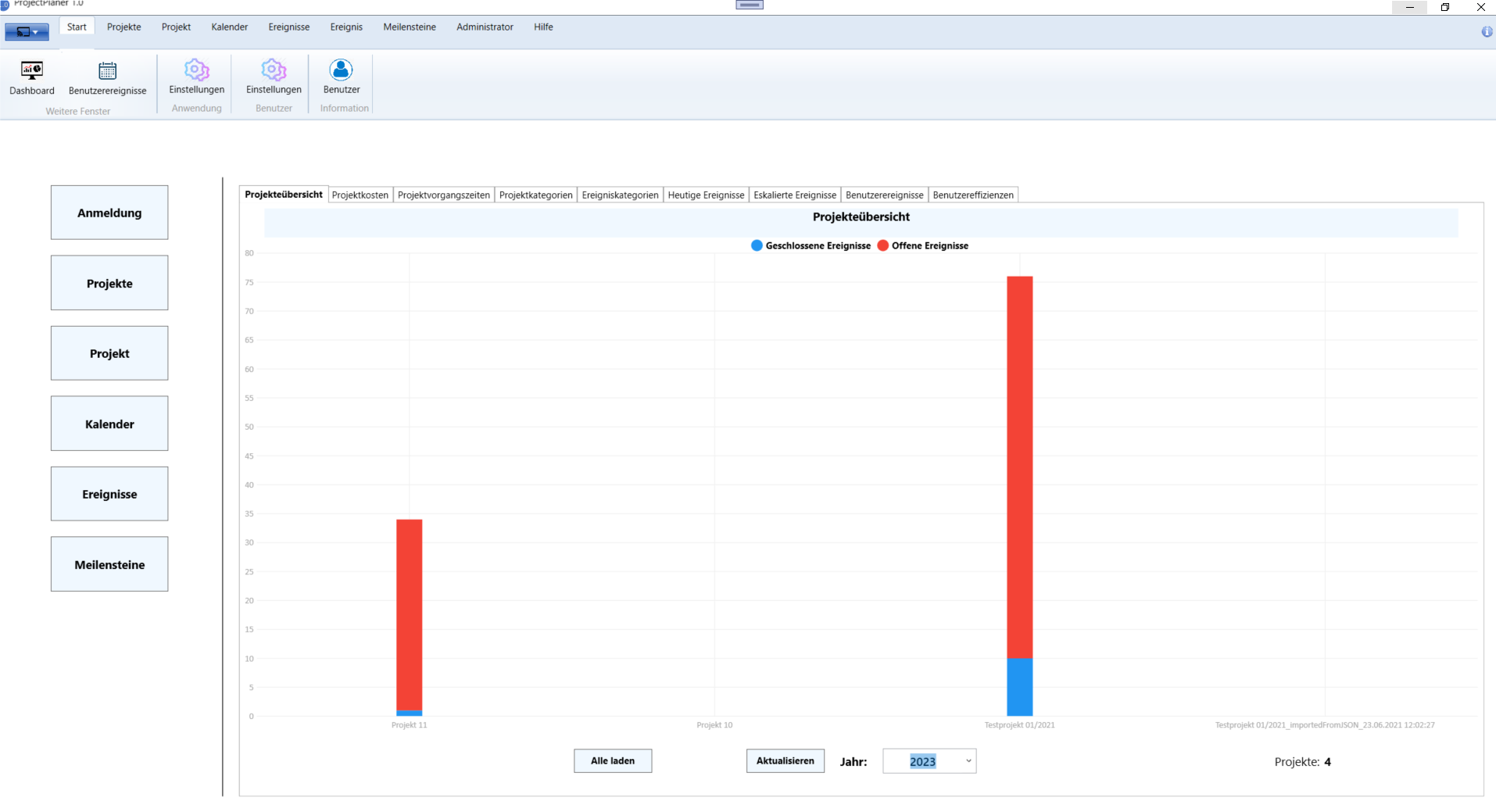
Task: Open the Dashboard window icon
Action: tap(32, 78)
